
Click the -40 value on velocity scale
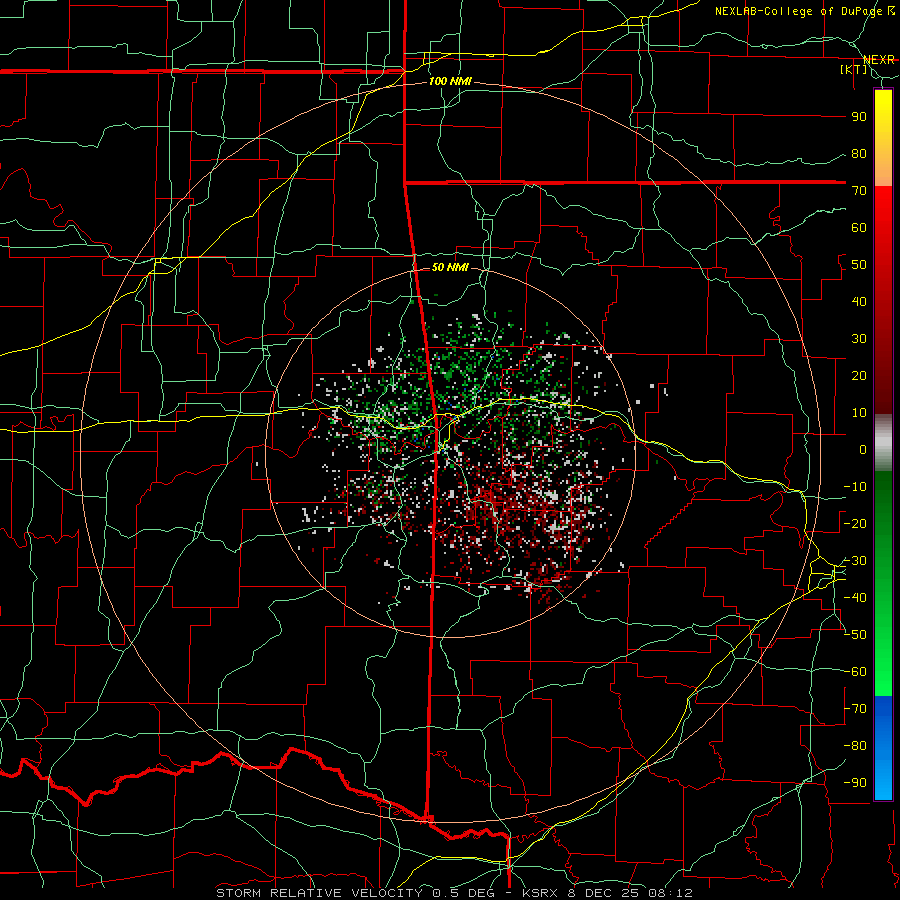coord(856,598)
